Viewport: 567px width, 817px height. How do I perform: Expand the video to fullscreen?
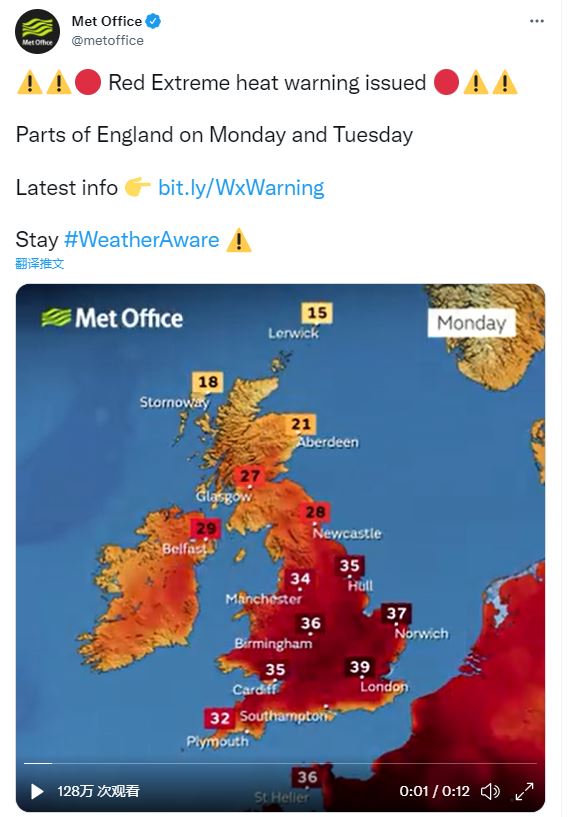(524, 791)
